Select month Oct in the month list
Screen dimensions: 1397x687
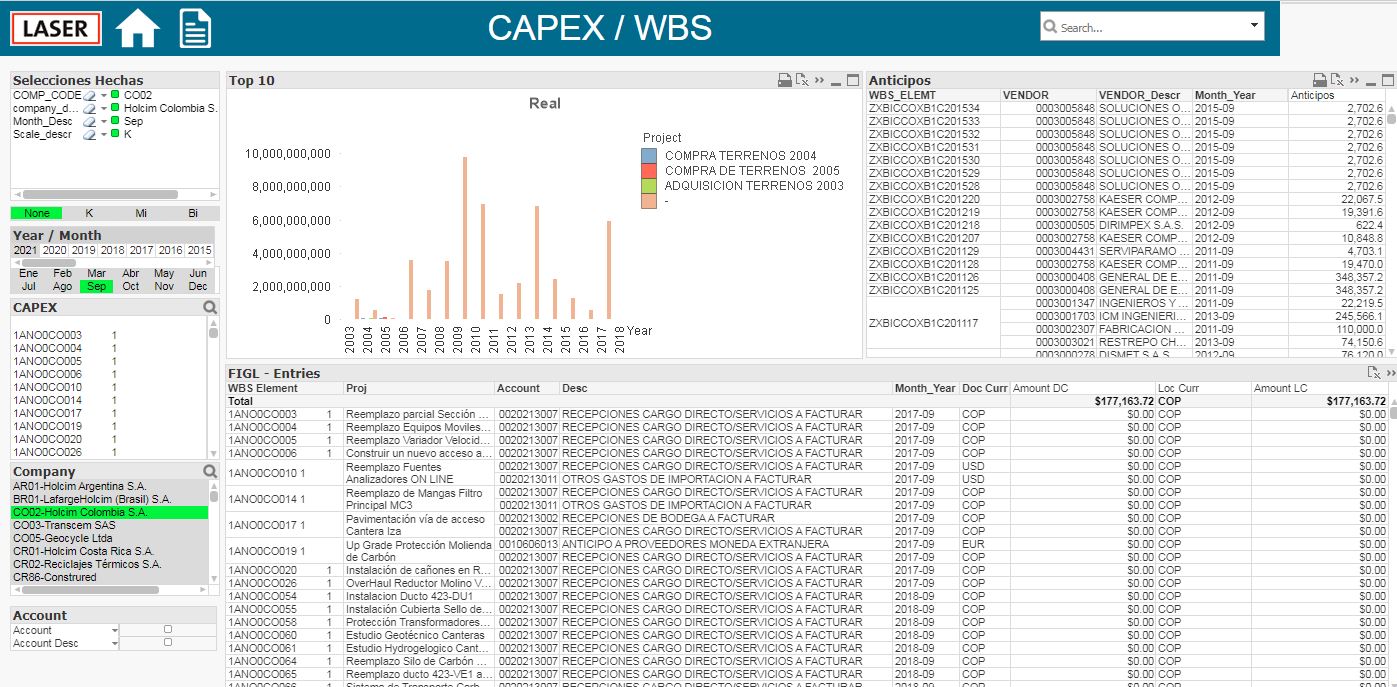click(131, 286)
